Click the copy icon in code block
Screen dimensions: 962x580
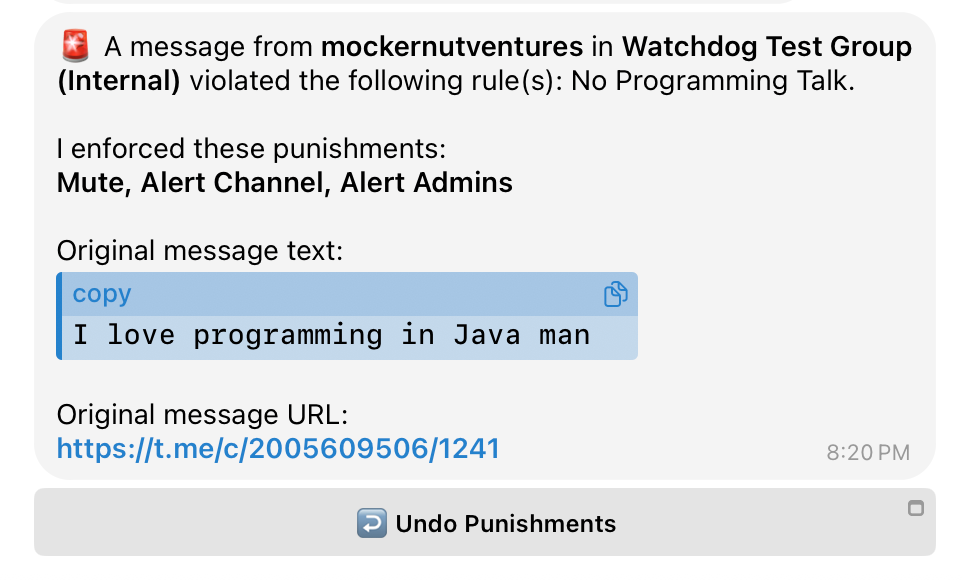615,294
